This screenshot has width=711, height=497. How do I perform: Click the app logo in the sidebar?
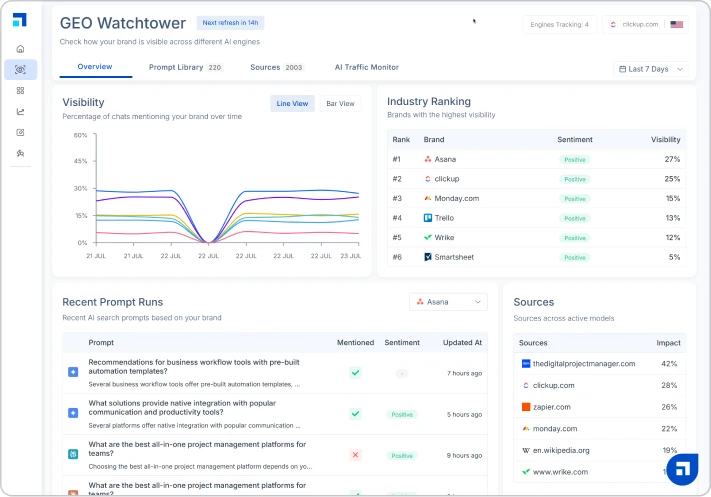point(19,19)
